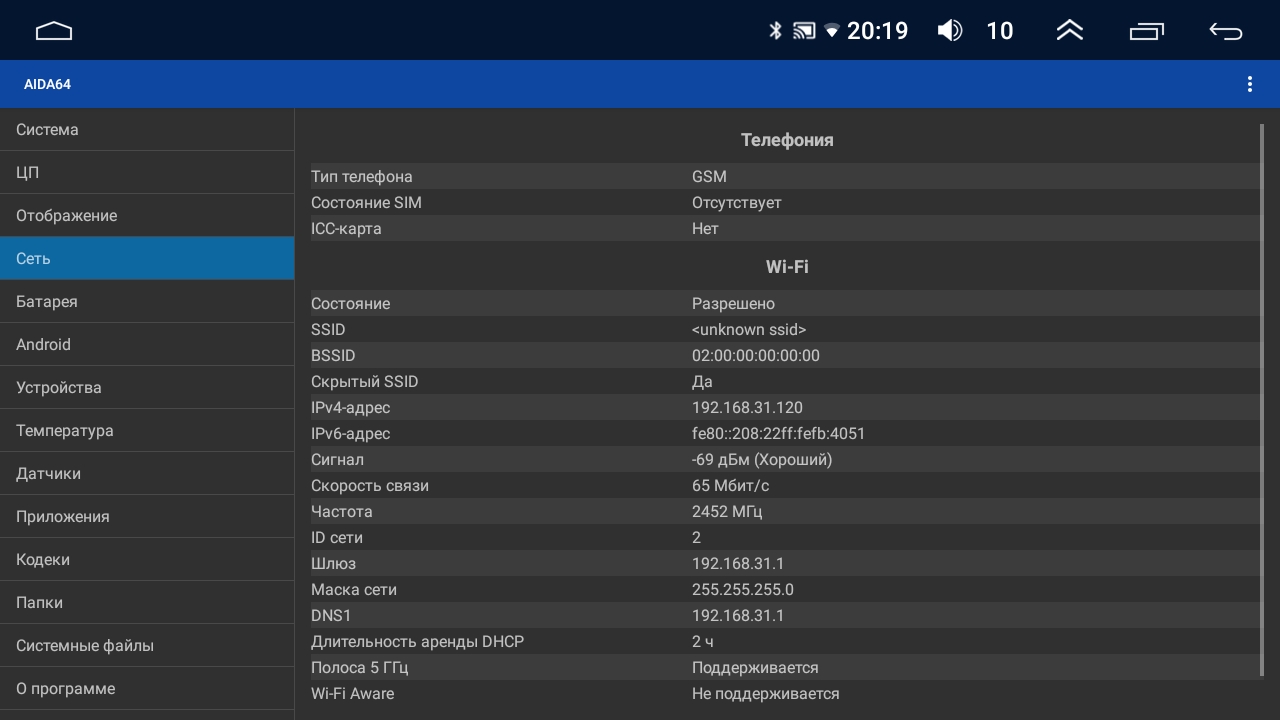Select BSSID value 02:00:00:00:00:00
The image size is (1280, 720).
coord(756,356)
